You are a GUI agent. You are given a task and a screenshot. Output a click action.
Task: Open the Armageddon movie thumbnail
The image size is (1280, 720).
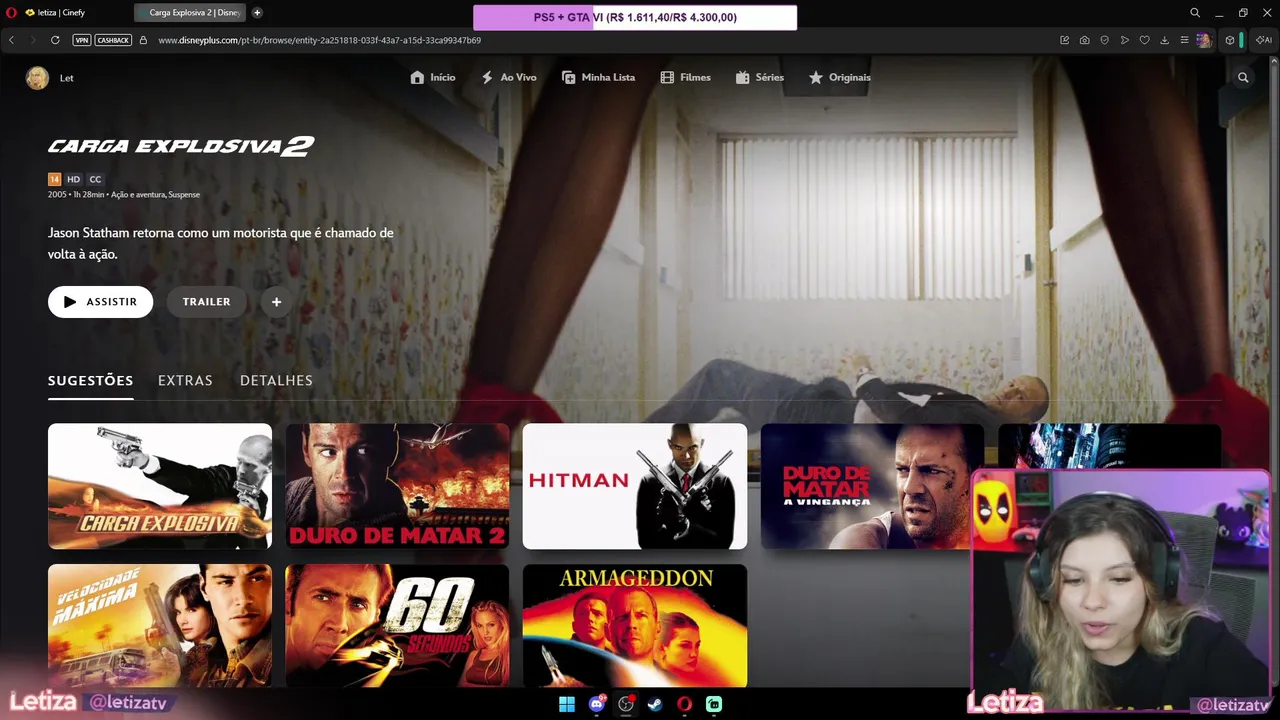[x=635, y=626]
